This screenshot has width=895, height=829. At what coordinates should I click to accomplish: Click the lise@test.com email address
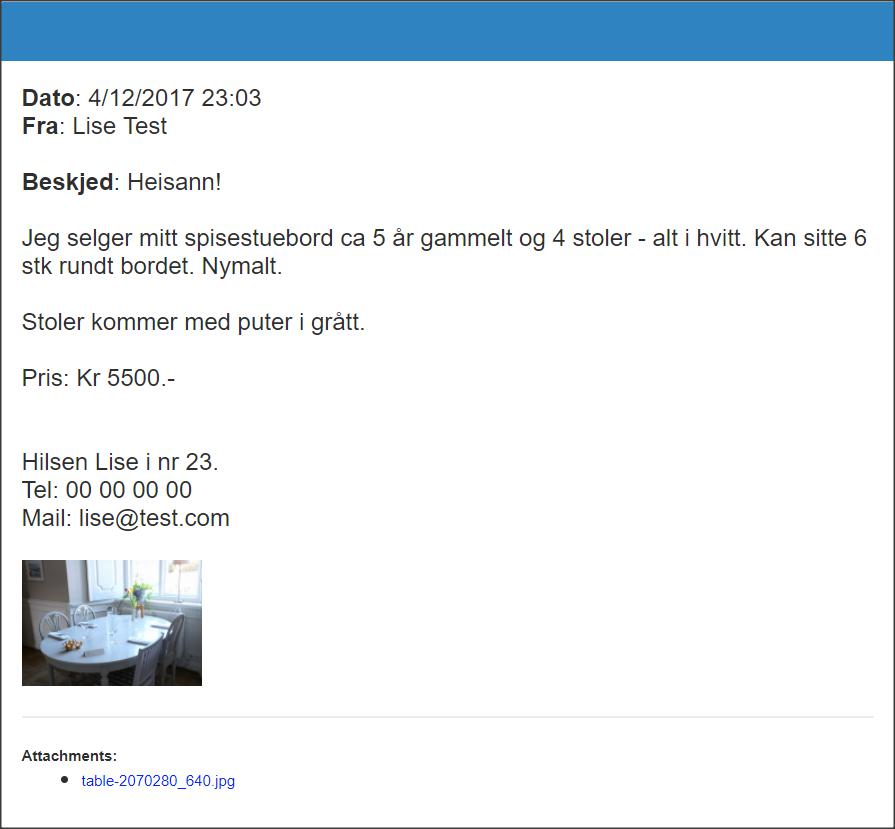(154, 518)
